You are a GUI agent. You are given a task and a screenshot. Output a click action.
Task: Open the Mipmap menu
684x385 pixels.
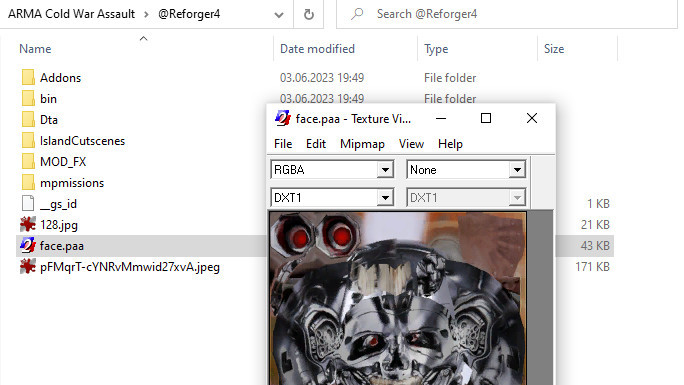click(362, 144)
